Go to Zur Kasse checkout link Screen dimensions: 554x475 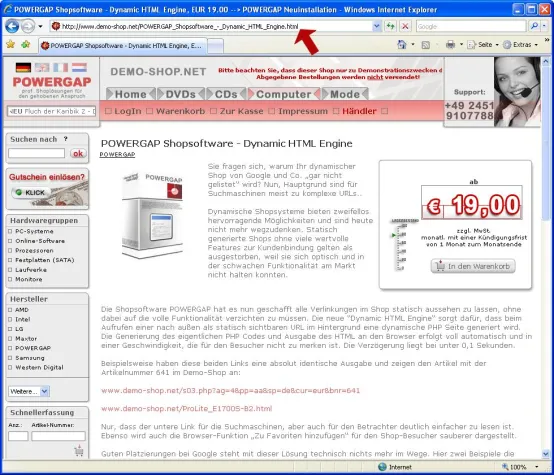point(241,111)
